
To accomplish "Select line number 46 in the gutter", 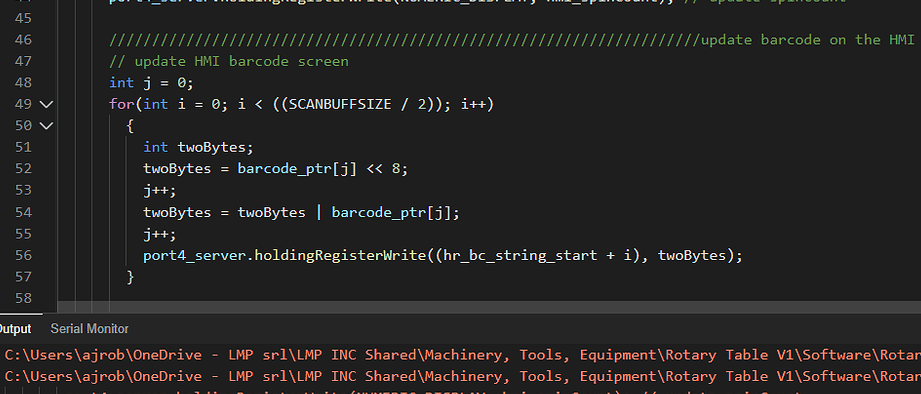I will [23, 39].
